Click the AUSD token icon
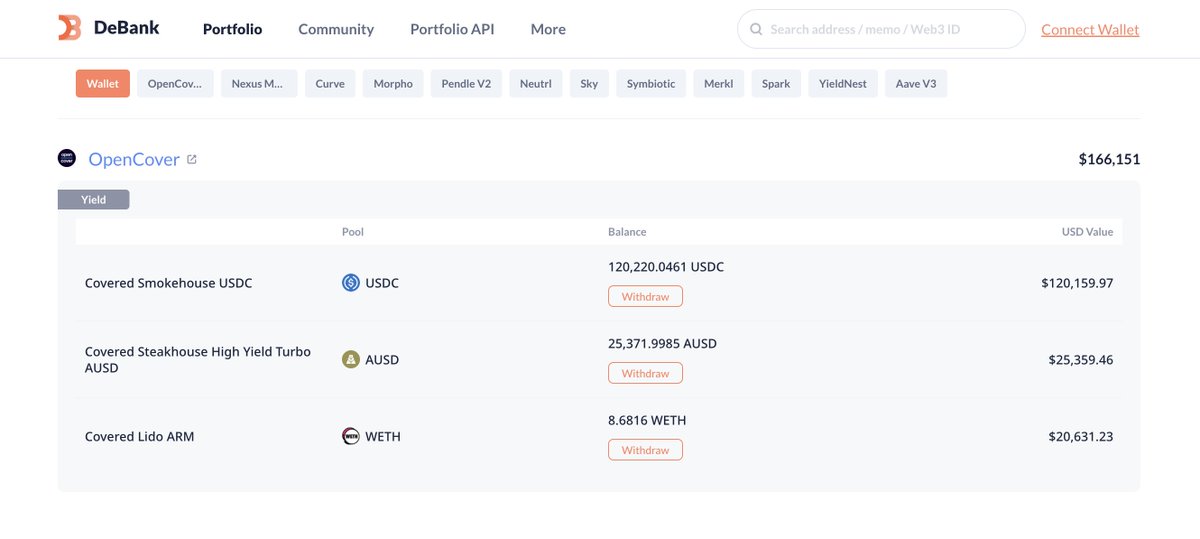 click(351, 360)
